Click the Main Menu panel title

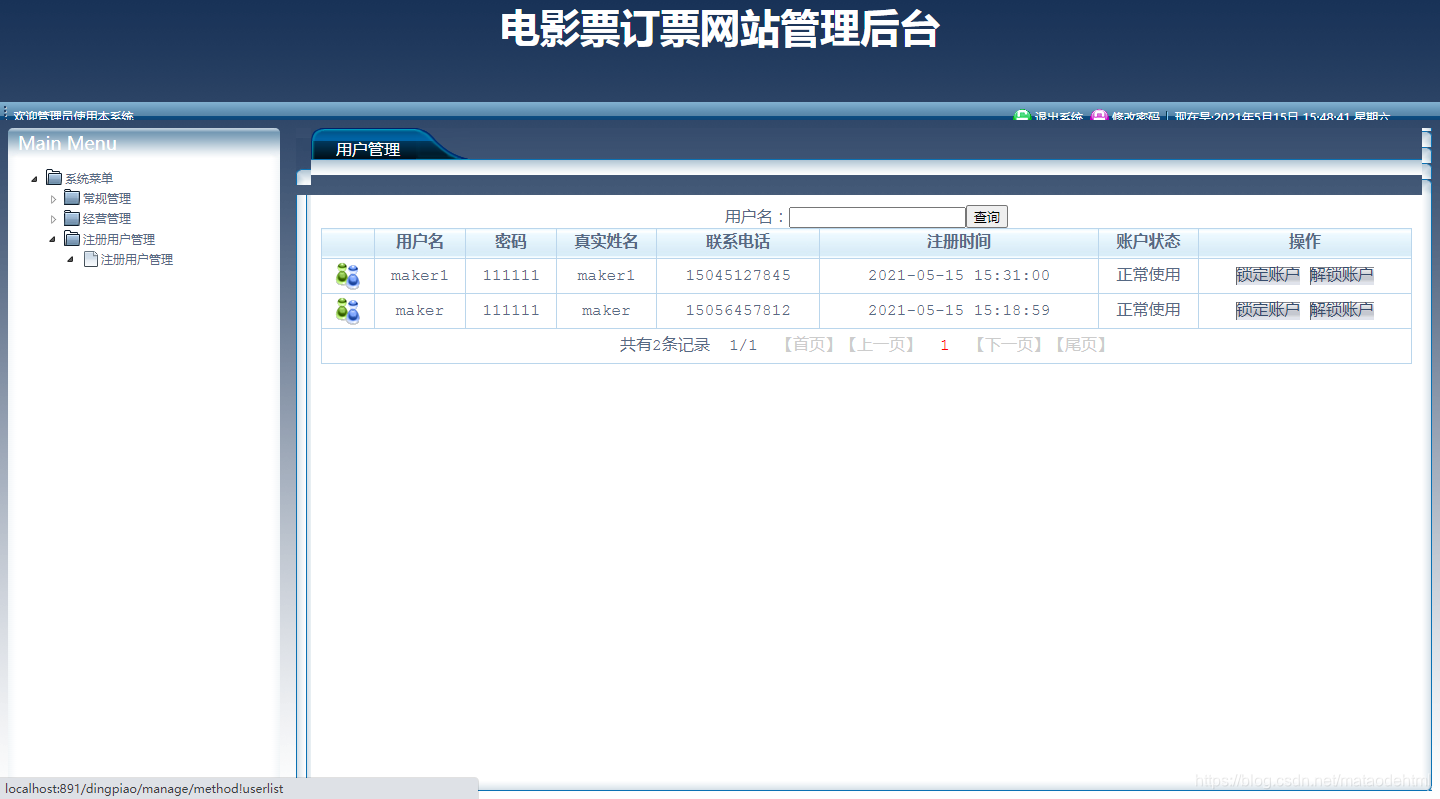(68, 143)
